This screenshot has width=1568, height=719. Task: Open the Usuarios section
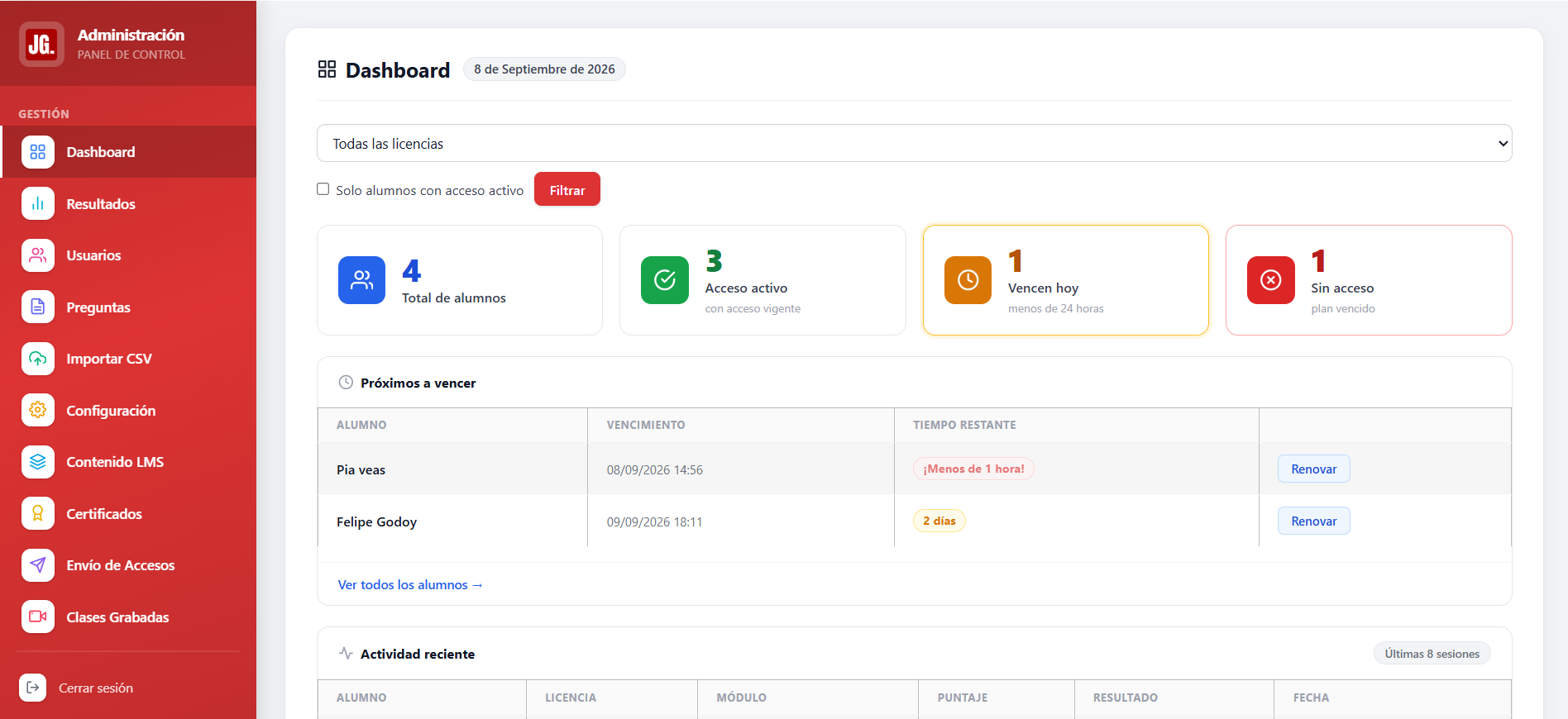pyautogui.click(x=128, y=255)
